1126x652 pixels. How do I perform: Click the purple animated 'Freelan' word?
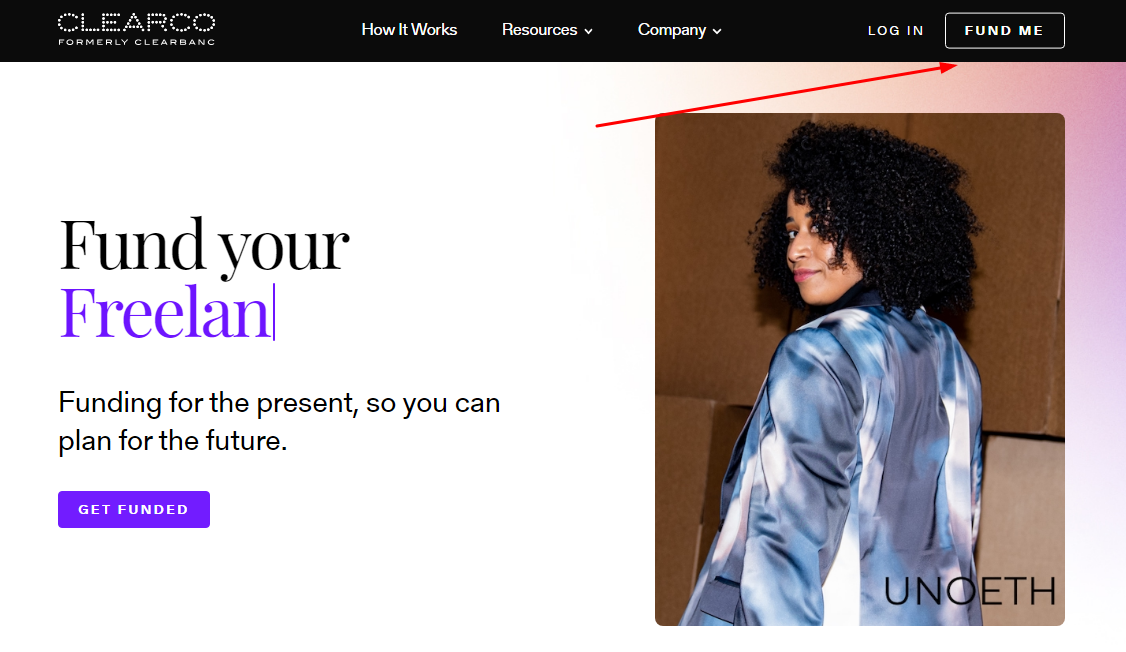coord(165,312)
